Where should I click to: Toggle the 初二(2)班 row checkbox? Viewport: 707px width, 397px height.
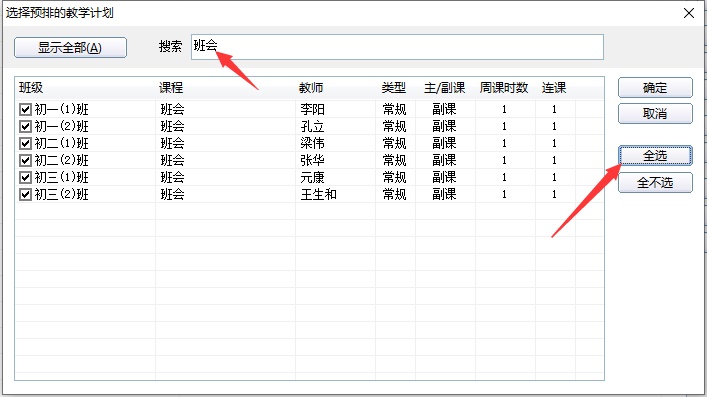pos(25,161)
